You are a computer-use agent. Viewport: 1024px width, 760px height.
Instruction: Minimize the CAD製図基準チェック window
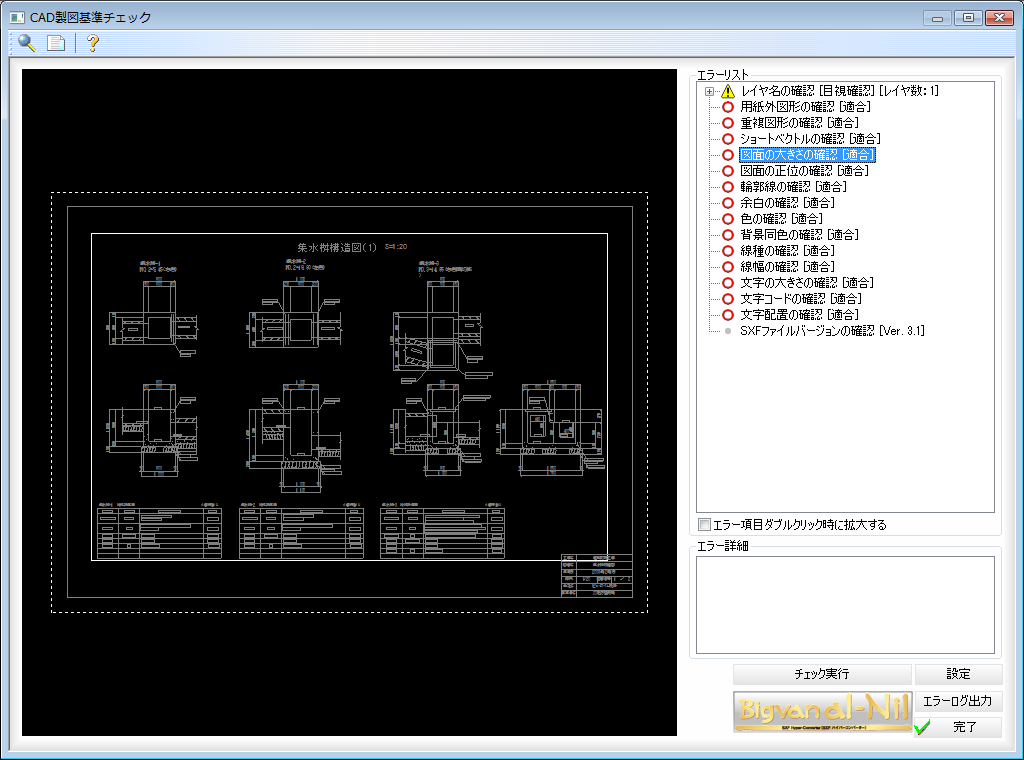pyautogui.click(x=937, y=18)
